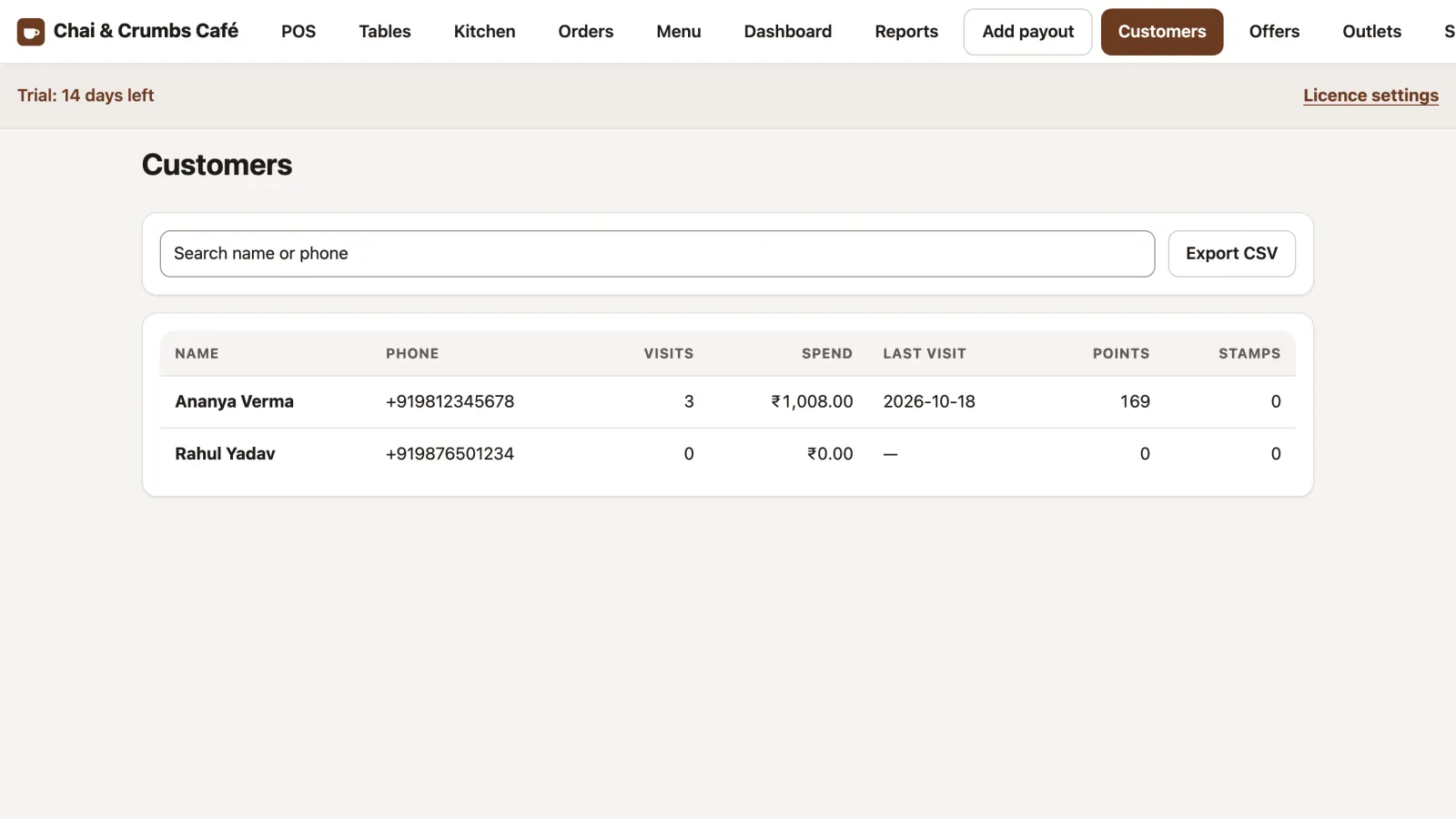The height and width of the screenshot is (819, 1456).
Task: Open the Ananya Verma customer row
Action: (728, 402)
